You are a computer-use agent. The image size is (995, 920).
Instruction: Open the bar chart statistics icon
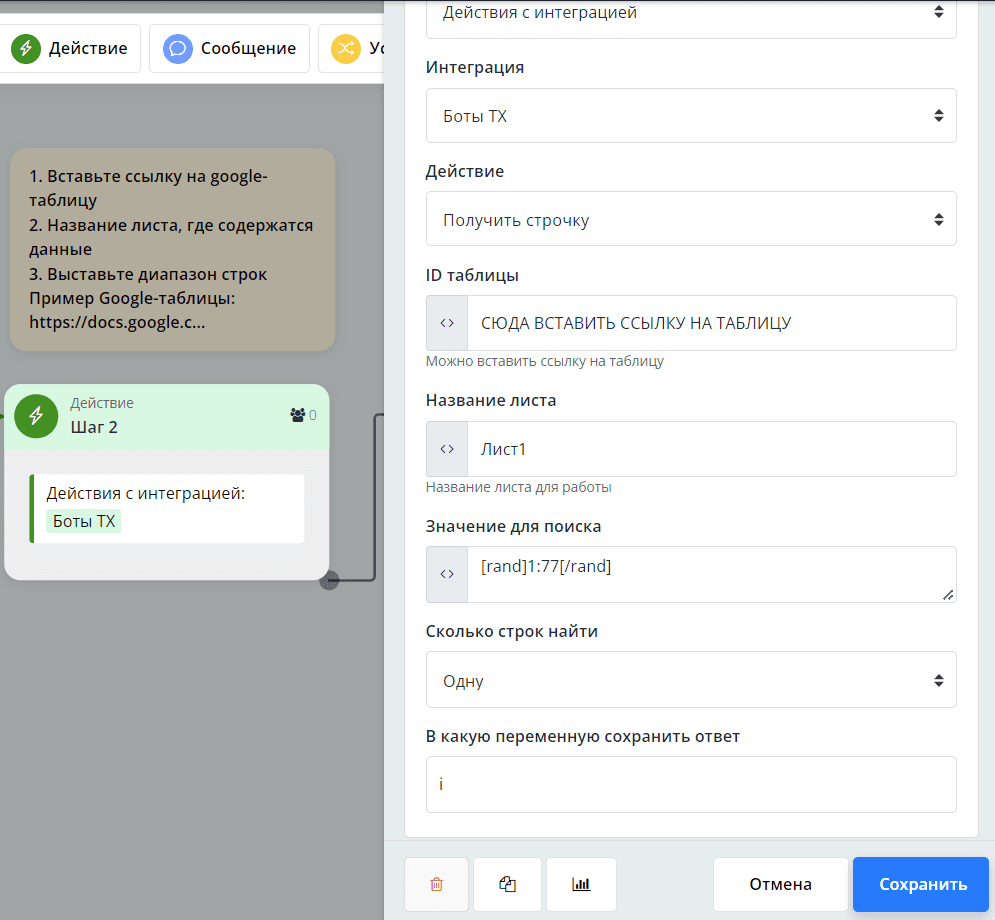click(581, 884)
